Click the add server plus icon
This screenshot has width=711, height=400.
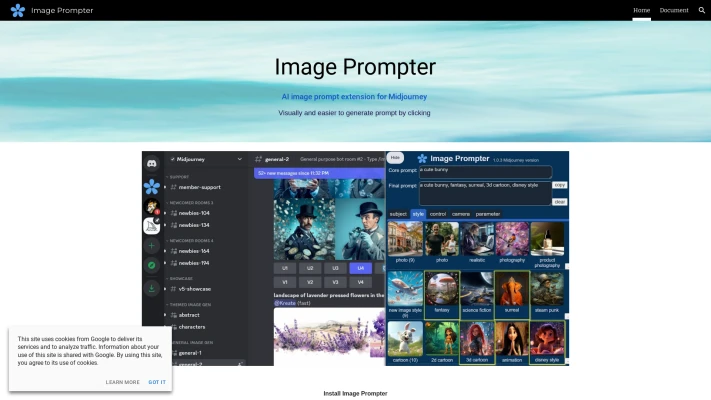151,245
